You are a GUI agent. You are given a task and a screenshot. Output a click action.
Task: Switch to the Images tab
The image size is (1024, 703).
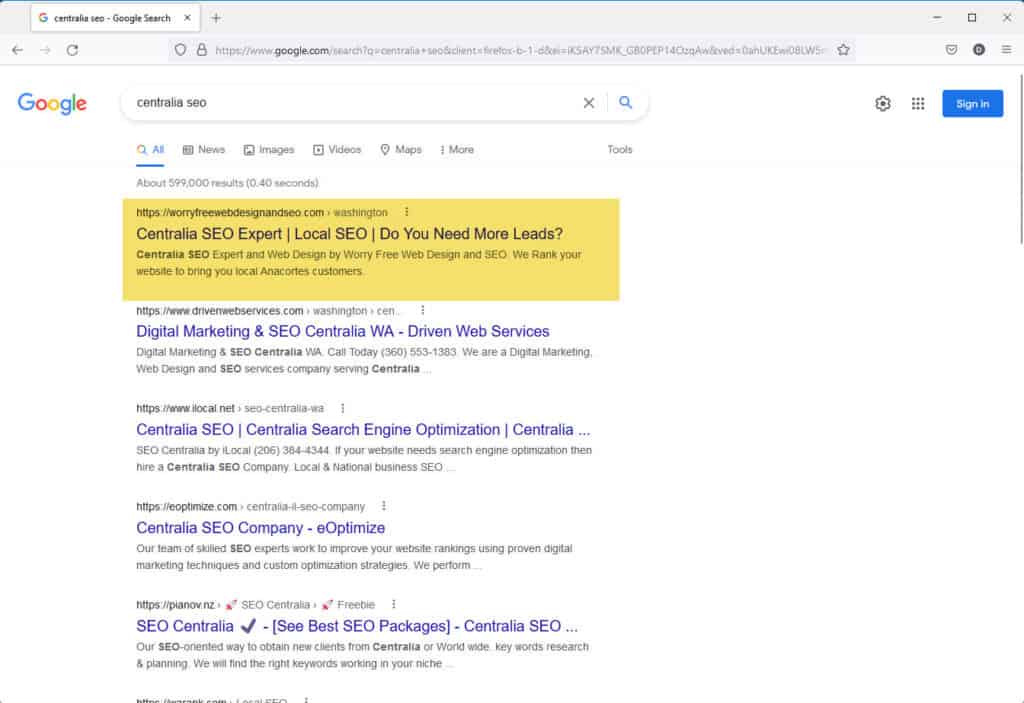269,150
